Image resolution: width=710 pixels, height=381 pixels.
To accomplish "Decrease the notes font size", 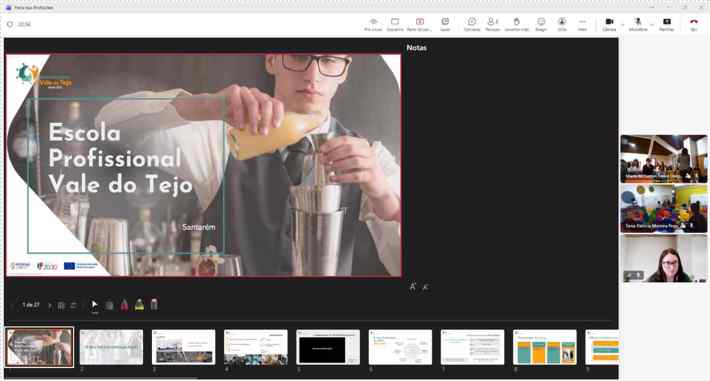I will click(425, 287).
